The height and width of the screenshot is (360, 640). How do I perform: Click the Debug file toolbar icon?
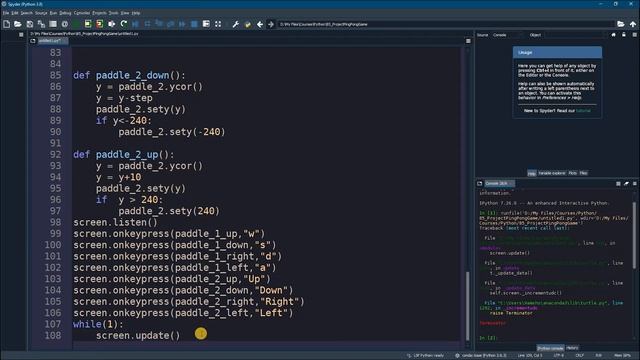click(x=135, y=24)
